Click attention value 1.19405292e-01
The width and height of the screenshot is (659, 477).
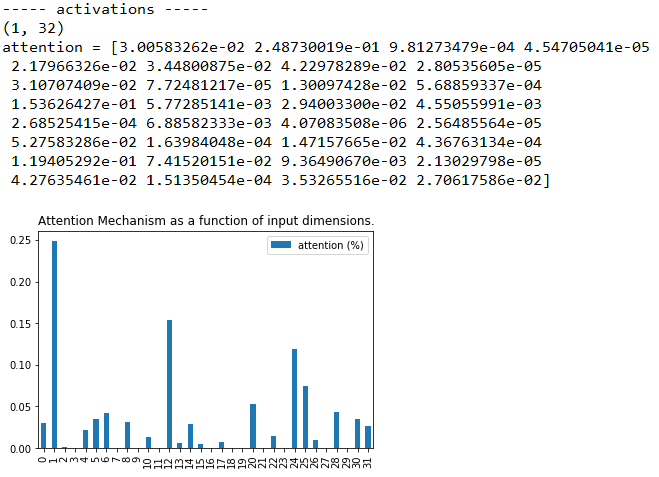74,161
